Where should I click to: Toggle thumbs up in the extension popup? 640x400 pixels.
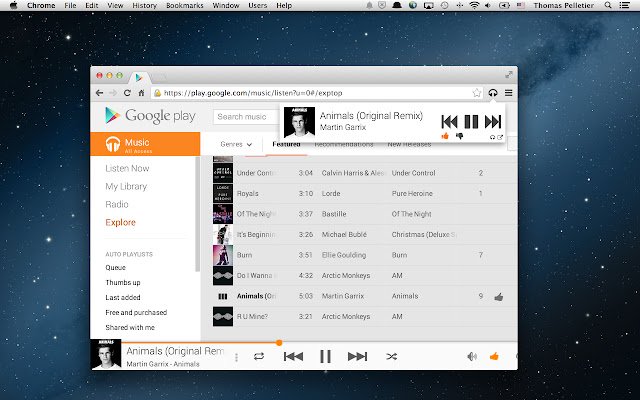[445, 136]
